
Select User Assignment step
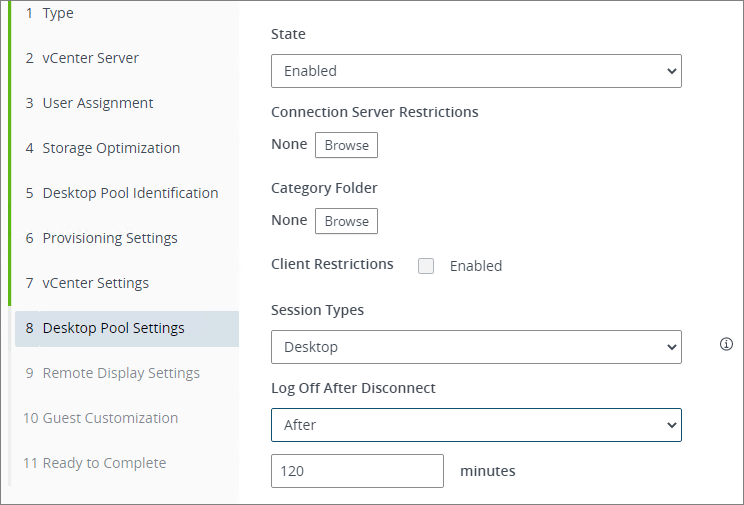coord(97,103)
